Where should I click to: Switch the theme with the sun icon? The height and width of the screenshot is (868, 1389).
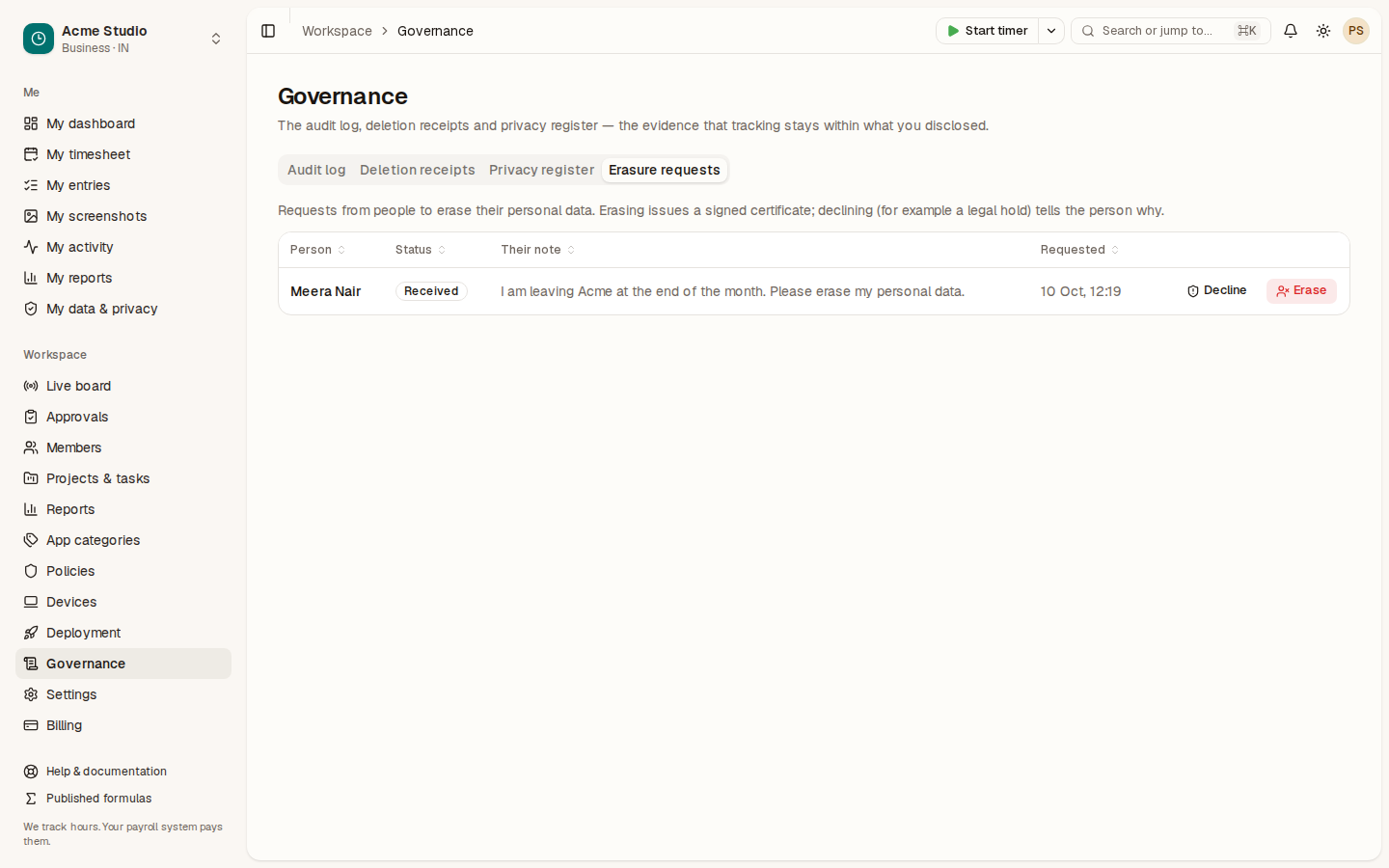click(1323, 31)
